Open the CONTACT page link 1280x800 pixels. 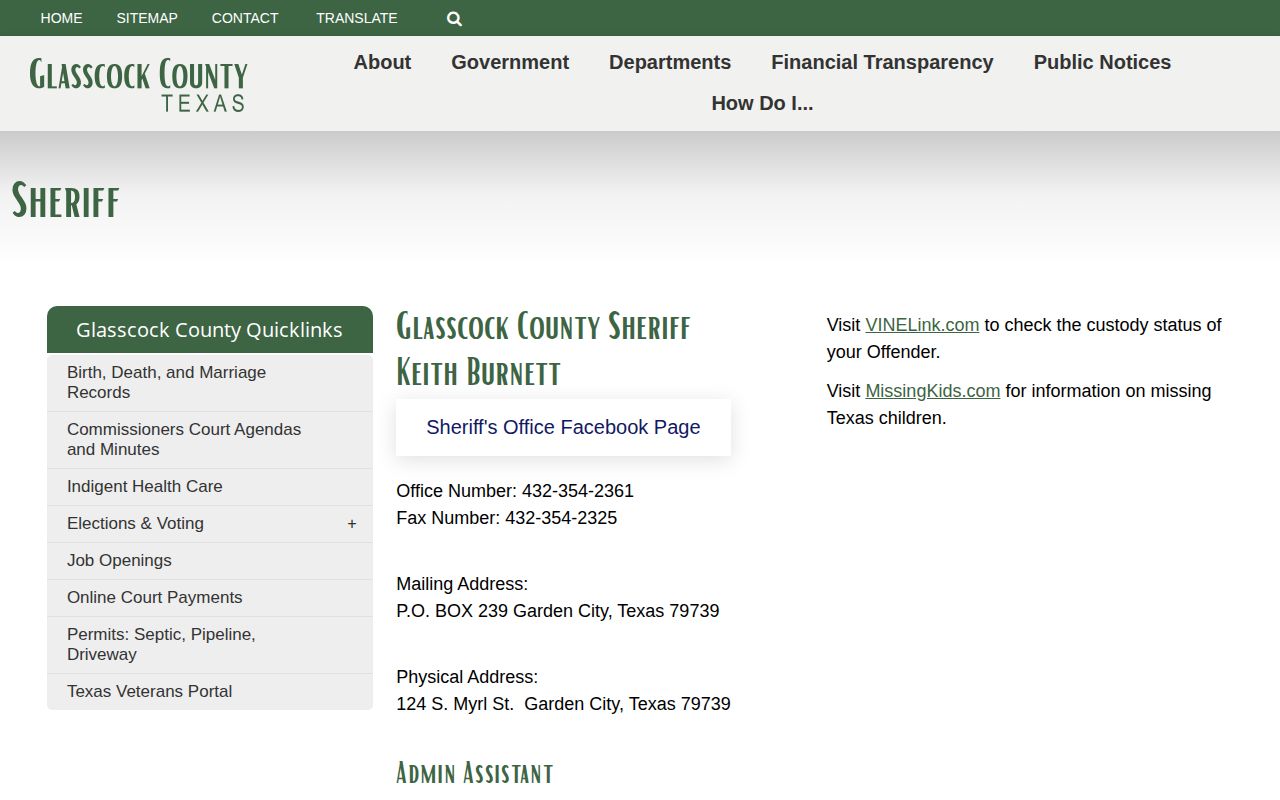click(x=245, y=18)
